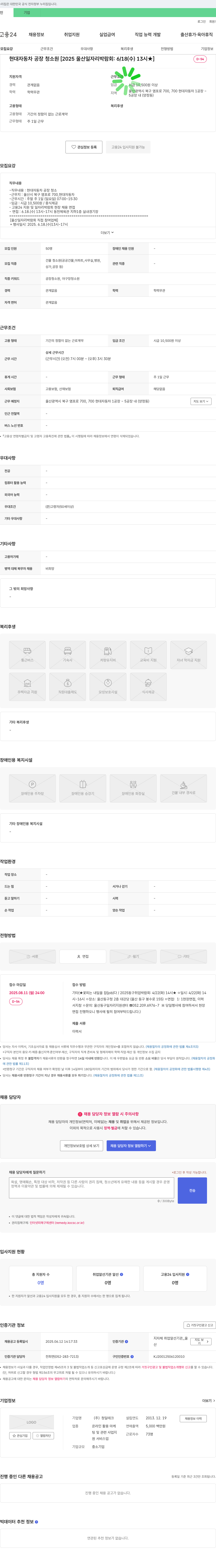Go to the 우대사항 section tab
The width and height of the screenshot is (216, 1568).
click(x=87, y=49)
